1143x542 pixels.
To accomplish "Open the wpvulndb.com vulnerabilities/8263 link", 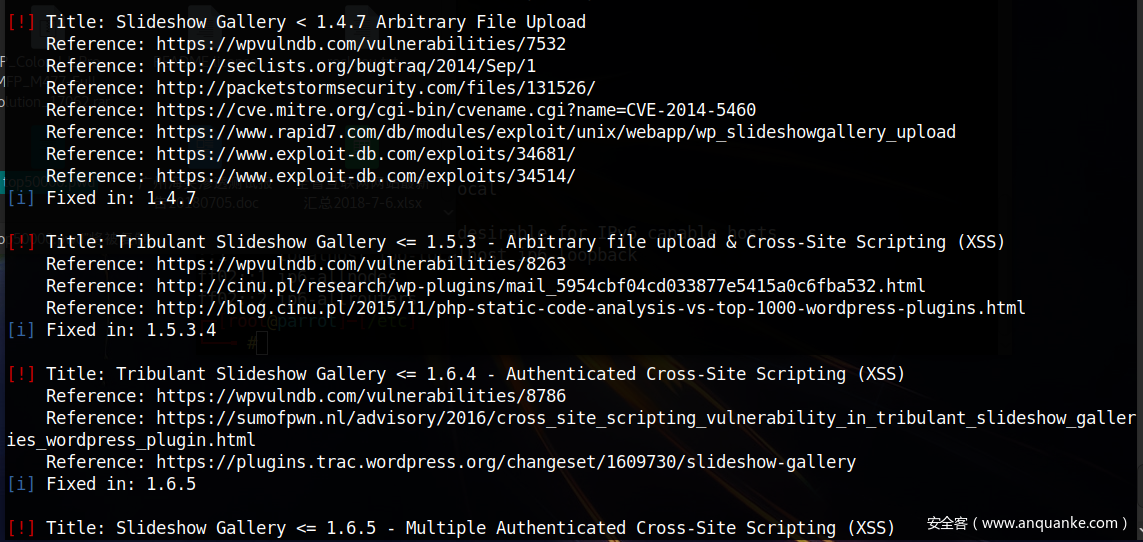I will coord(361,264).
